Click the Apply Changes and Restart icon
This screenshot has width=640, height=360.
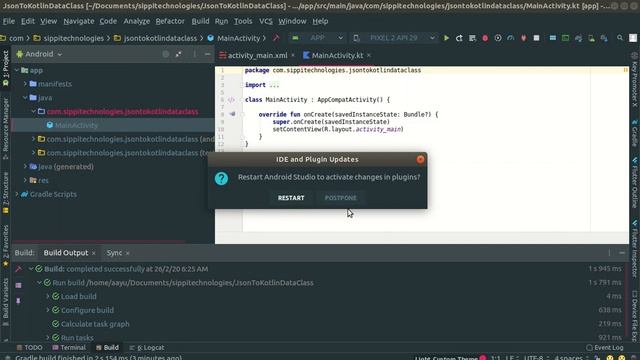click(x=459, y=38)
